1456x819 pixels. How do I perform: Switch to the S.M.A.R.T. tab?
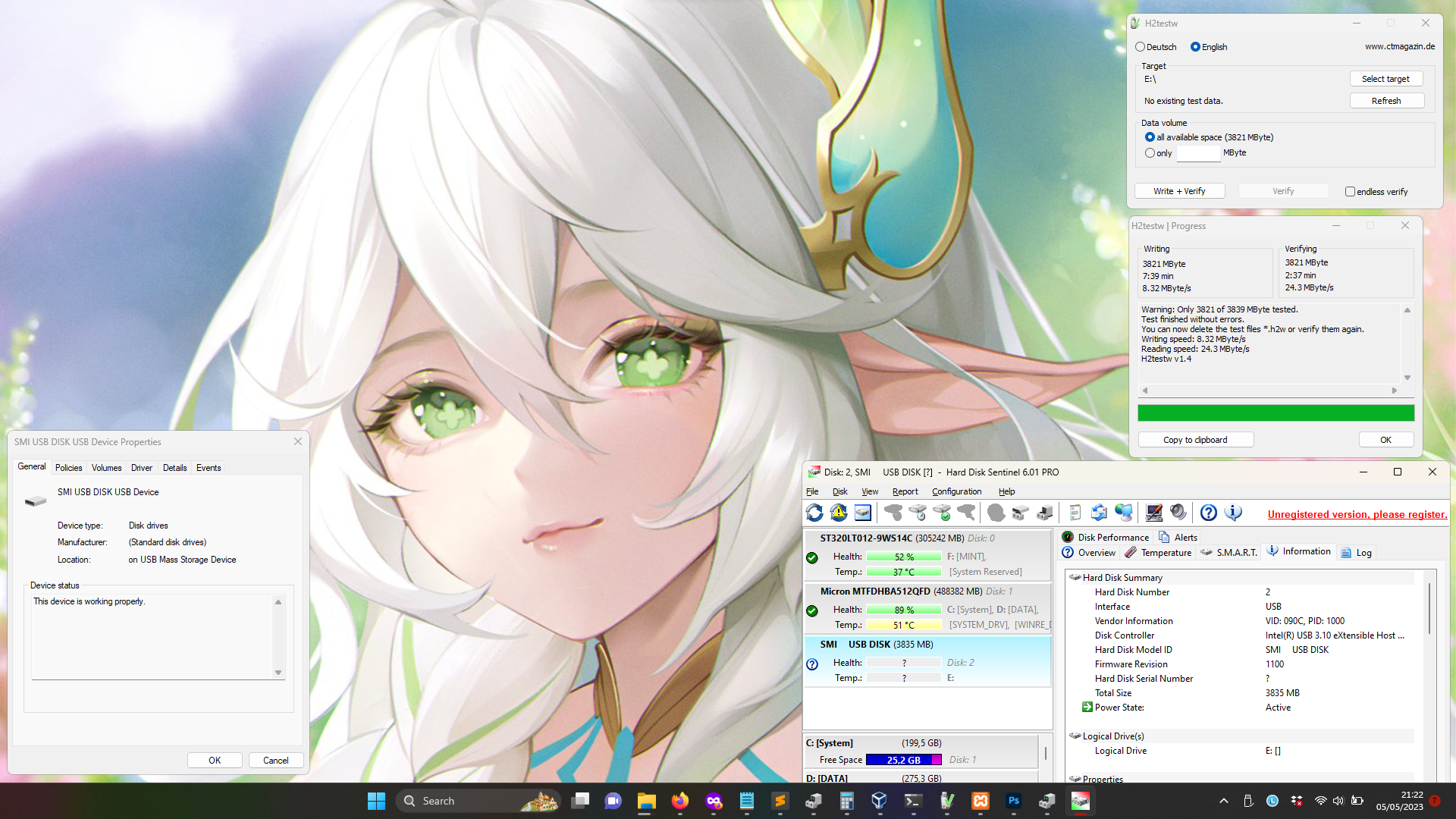(x=1228, y=552)
